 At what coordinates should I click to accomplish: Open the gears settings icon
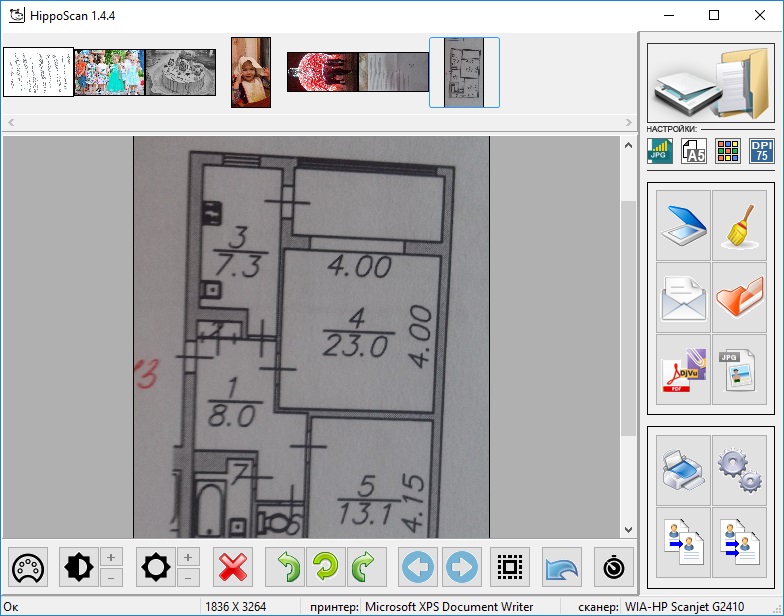point(740,470)
